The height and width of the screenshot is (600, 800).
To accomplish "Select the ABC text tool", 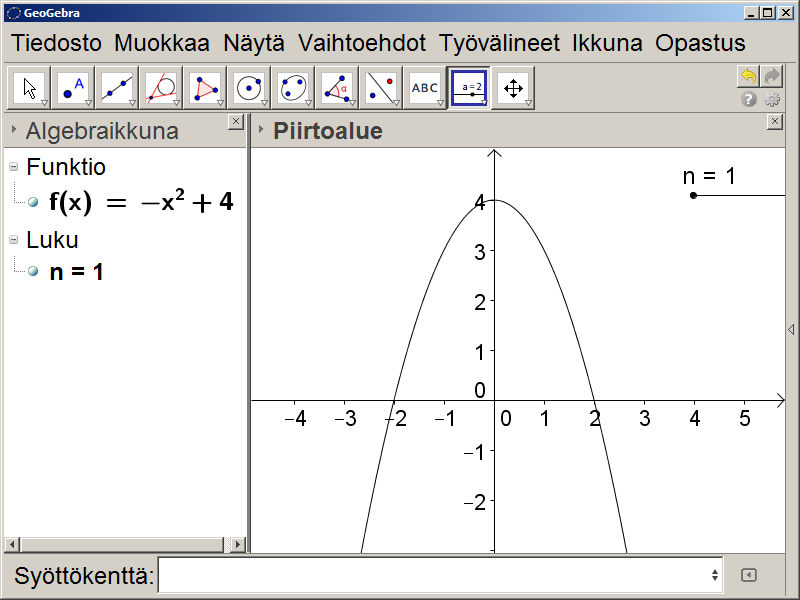I will pyautogui.click(x=425, y=88).
